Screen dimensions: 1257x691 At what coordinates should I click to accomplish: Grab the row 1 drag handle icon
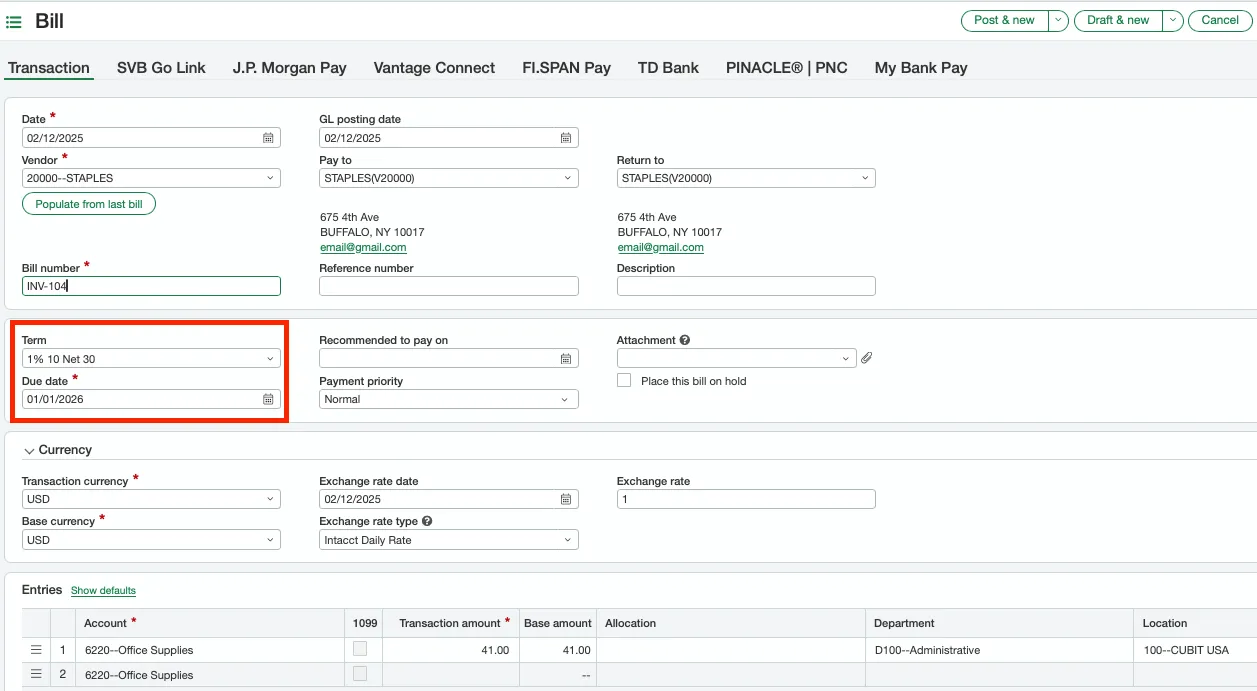coord(36,650)
